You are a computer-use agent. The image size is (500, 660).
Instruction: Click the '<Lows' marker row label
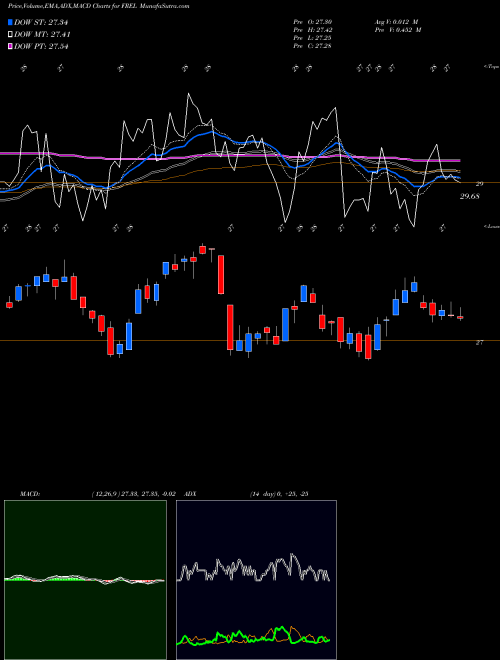pos(491,226)
